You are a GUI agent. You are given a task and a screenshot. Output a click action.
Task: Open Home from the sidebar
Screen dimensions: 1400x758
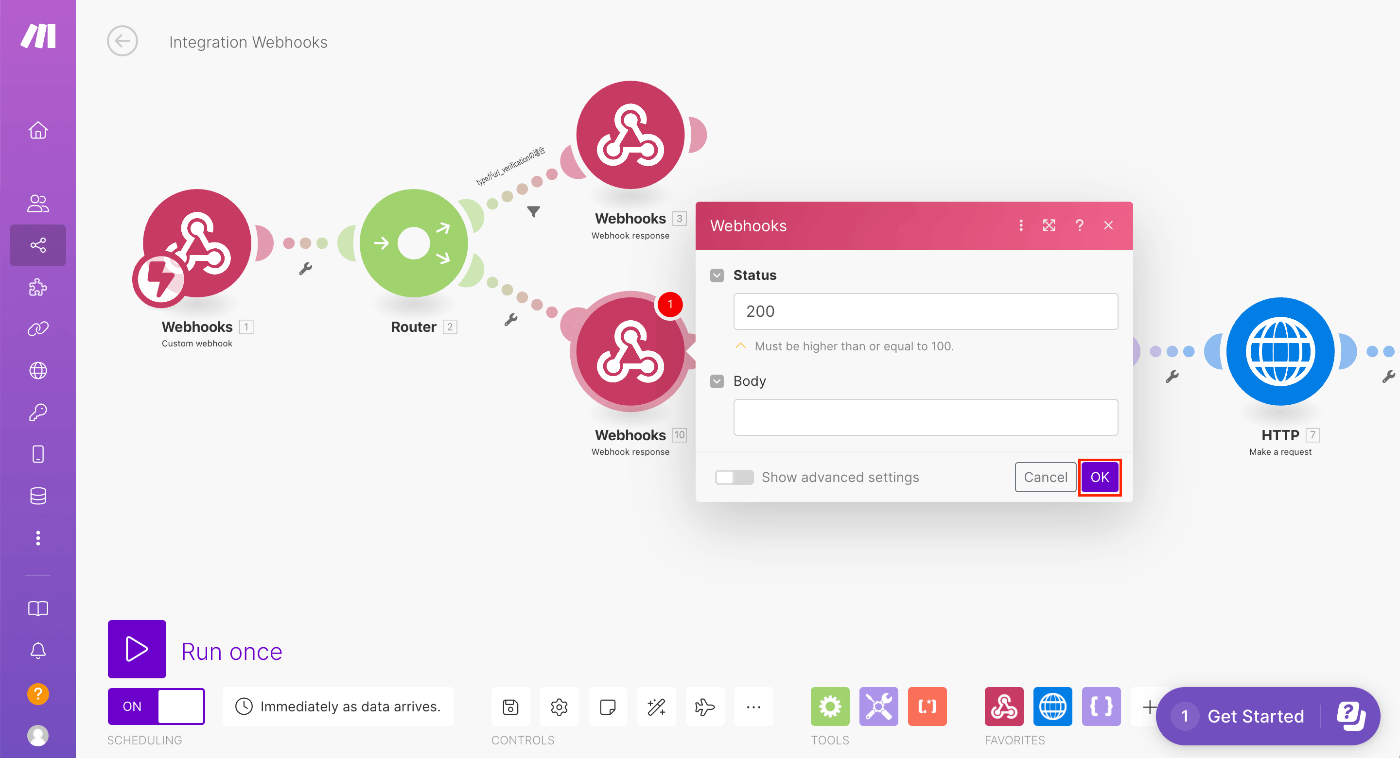click(38, 130)
